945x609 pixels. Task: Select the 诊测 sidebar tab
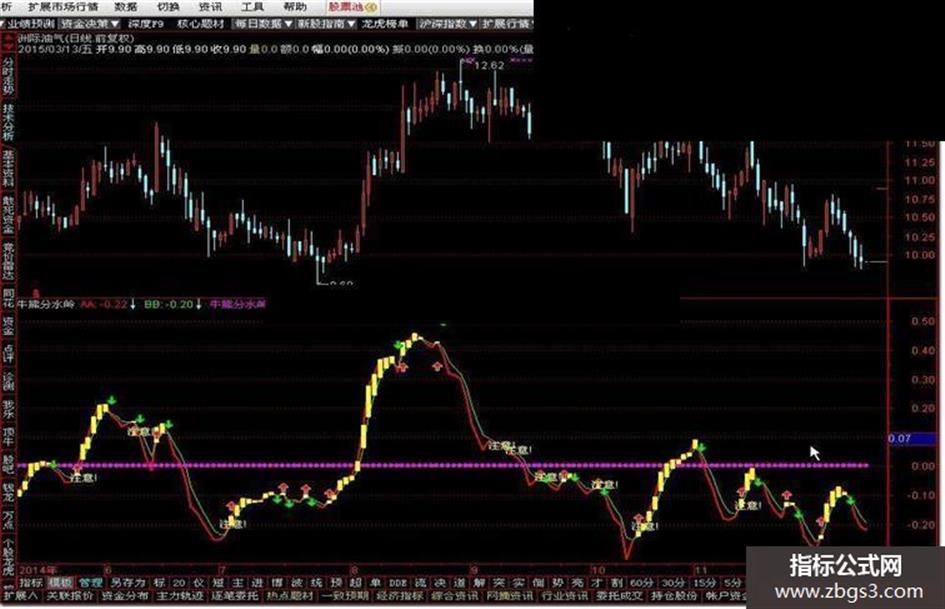click(8, 380)
